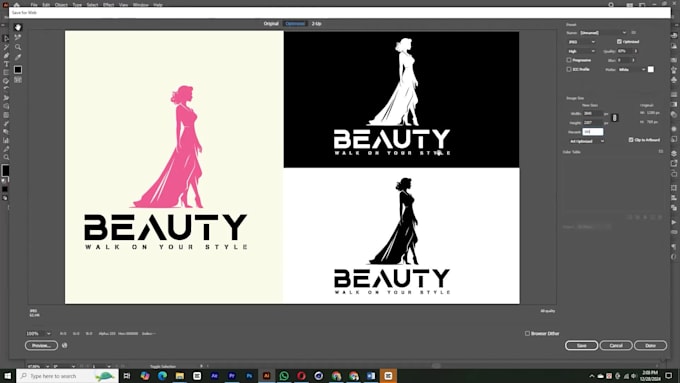Open the Windows Start menu
The height and width of the screenshot is (383, 680).
(7, 376)
